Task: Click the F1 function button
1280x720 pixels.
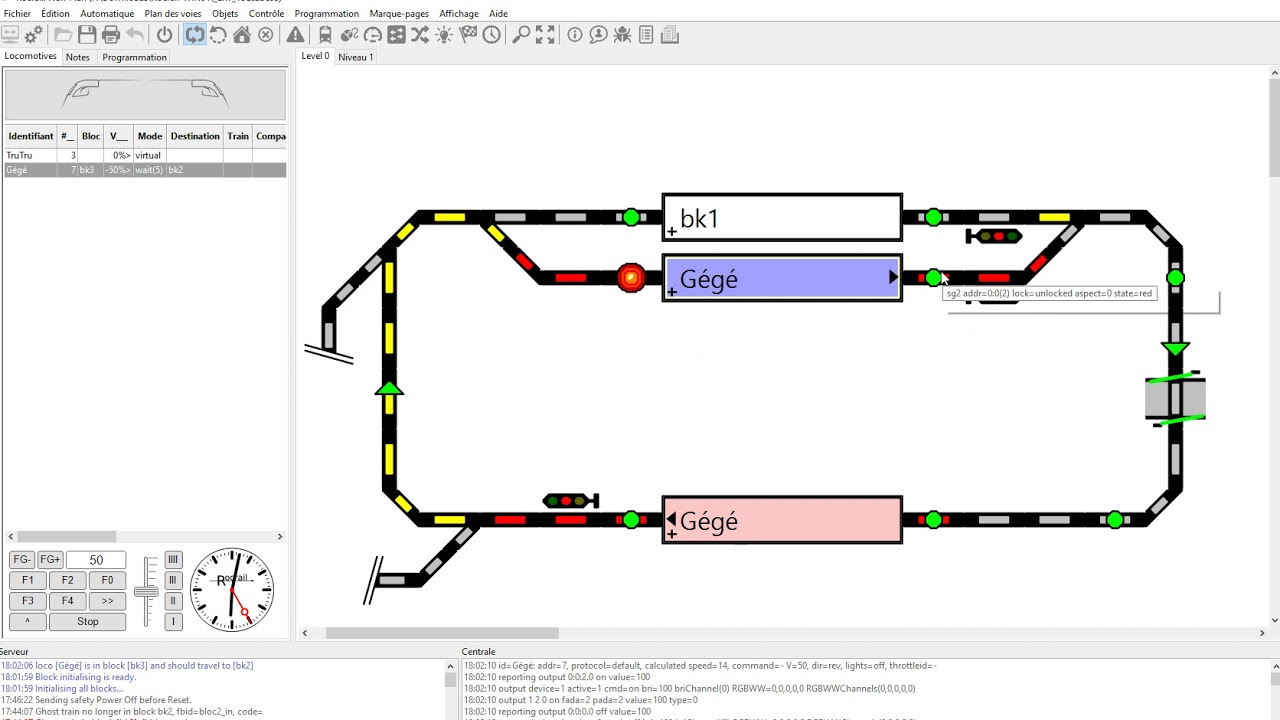Action: click(x=28, y=580)
